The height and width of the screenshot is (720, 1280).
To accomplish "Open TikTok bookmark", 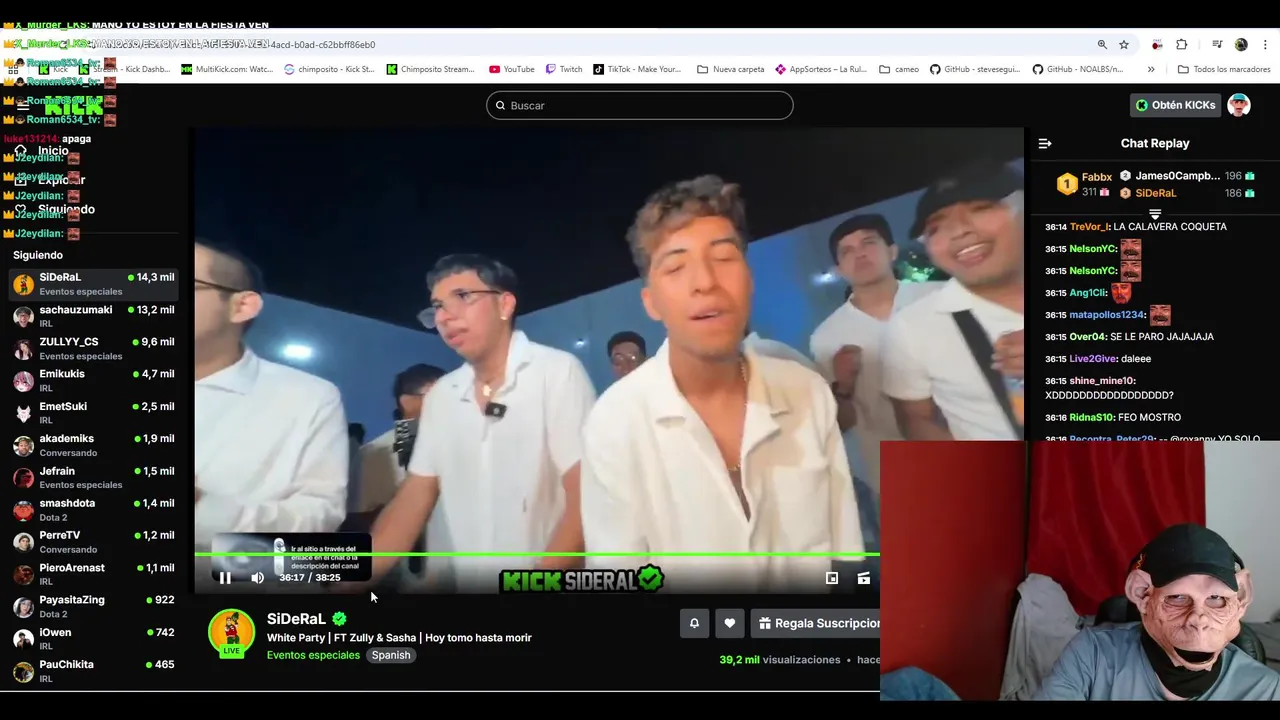I will tap(637, 69).
